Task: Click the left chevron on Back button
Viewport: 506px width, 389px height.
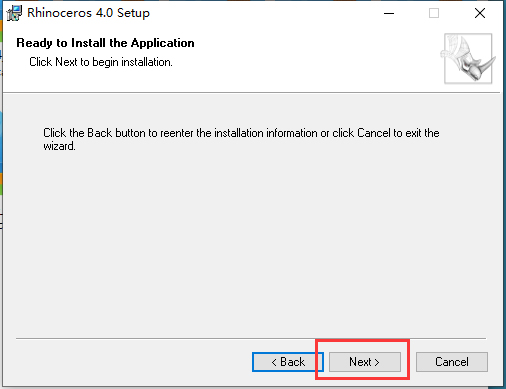Action: [274, 362]
